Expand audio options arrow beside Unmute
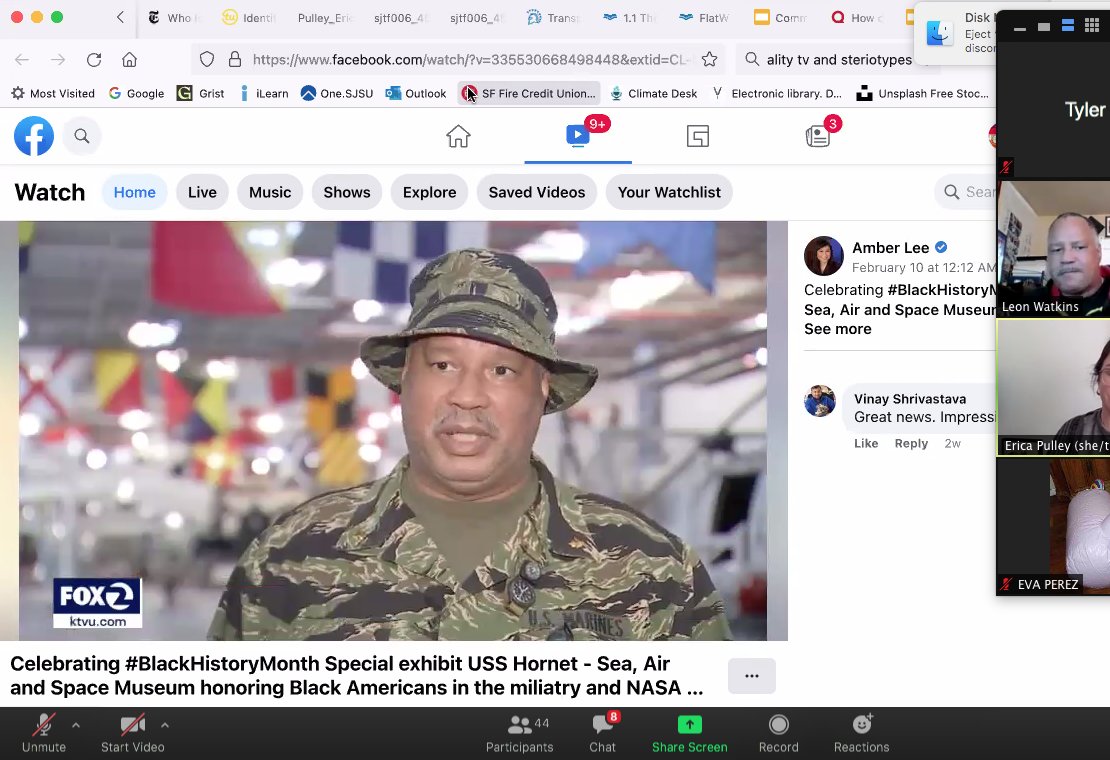Viewport: 1110px width, 760px height. [x=76, y=725]
